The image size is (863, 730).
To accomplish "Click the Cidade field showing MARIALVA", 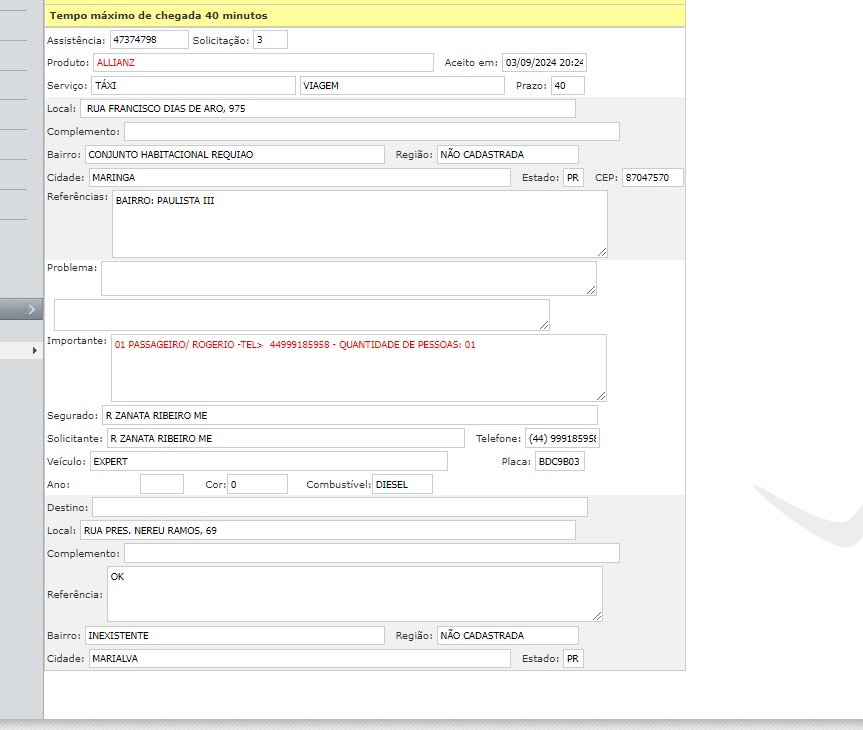I will [298, 659].
